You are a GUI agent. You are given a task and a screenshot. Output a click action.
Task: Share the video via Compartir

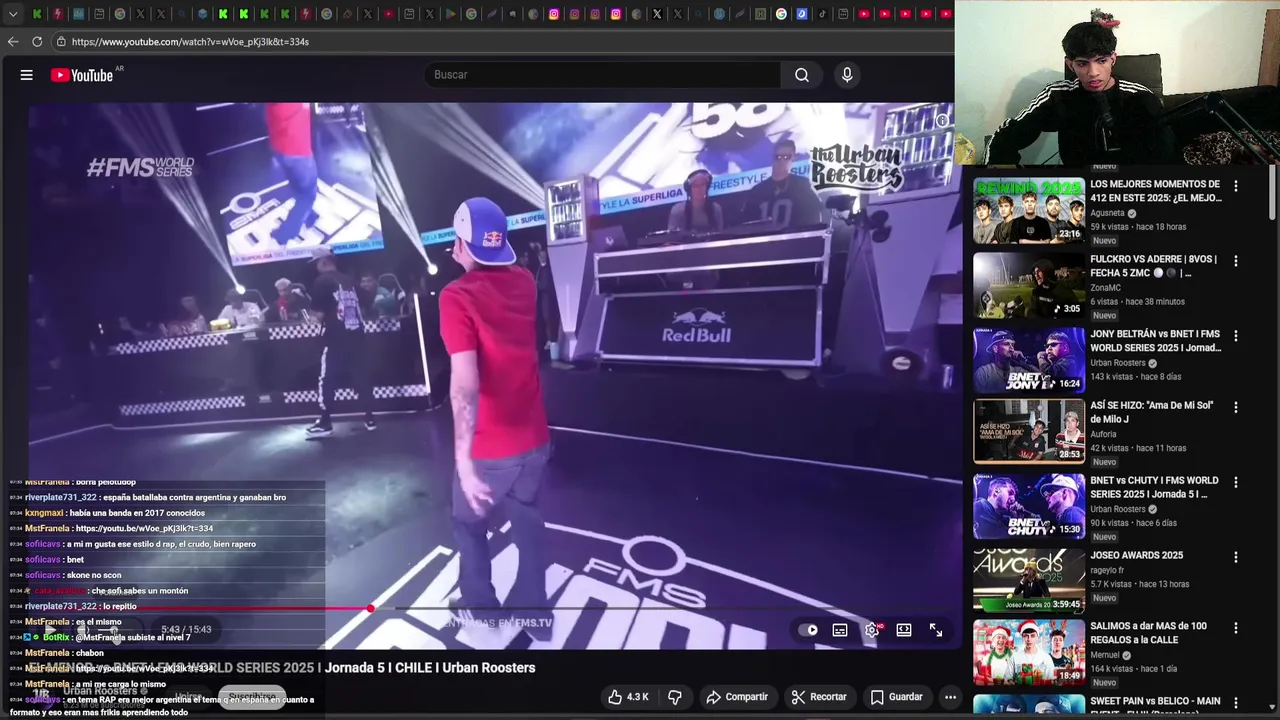pyautogui.click(x=737, y=697)
